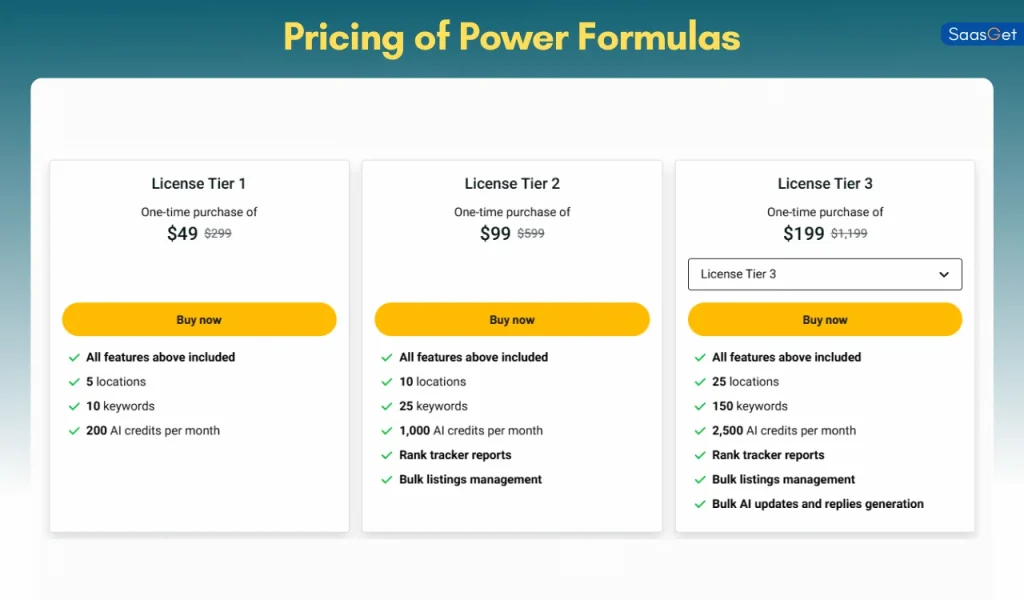Click the checkmark beside 'Bulk AI updates and replies generation'
Screen dimensions: 1024x600
coord(700,504)
